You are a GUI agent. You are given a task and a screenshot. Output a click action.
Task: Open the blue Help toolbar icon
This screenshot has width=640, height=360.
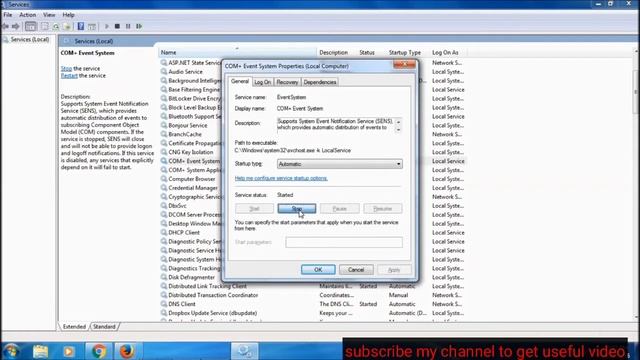(x=81, y=27)
